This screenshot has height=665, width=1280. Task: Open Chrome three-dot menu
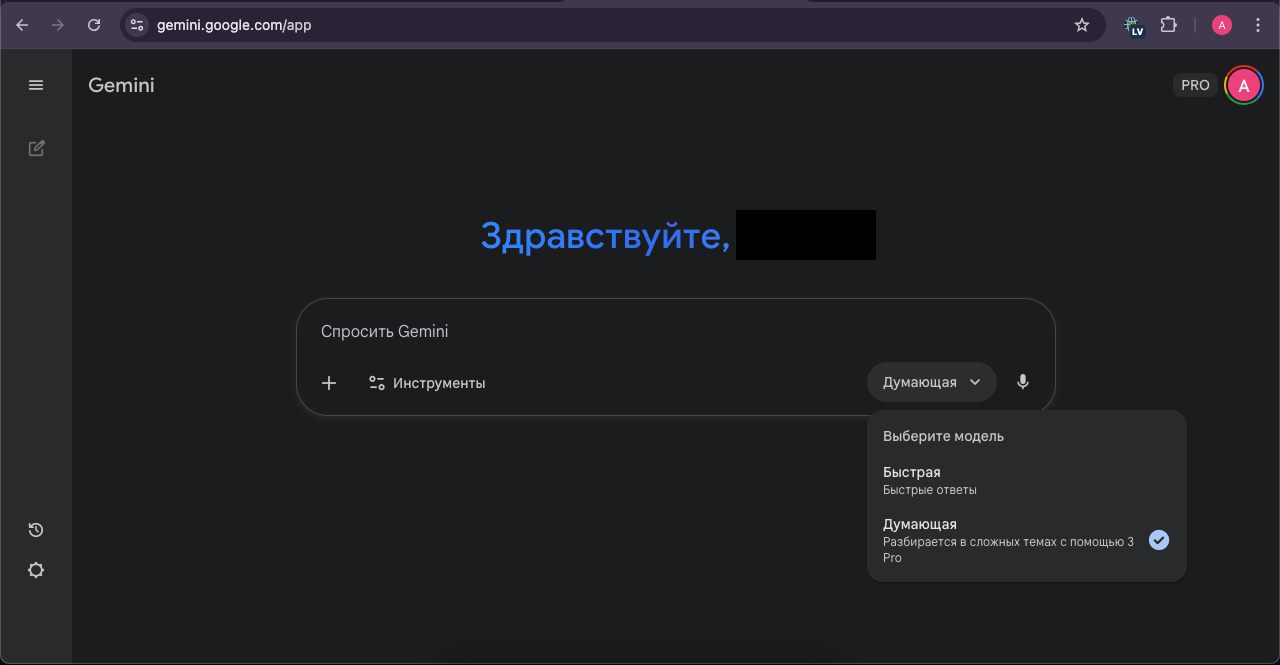1258,25
